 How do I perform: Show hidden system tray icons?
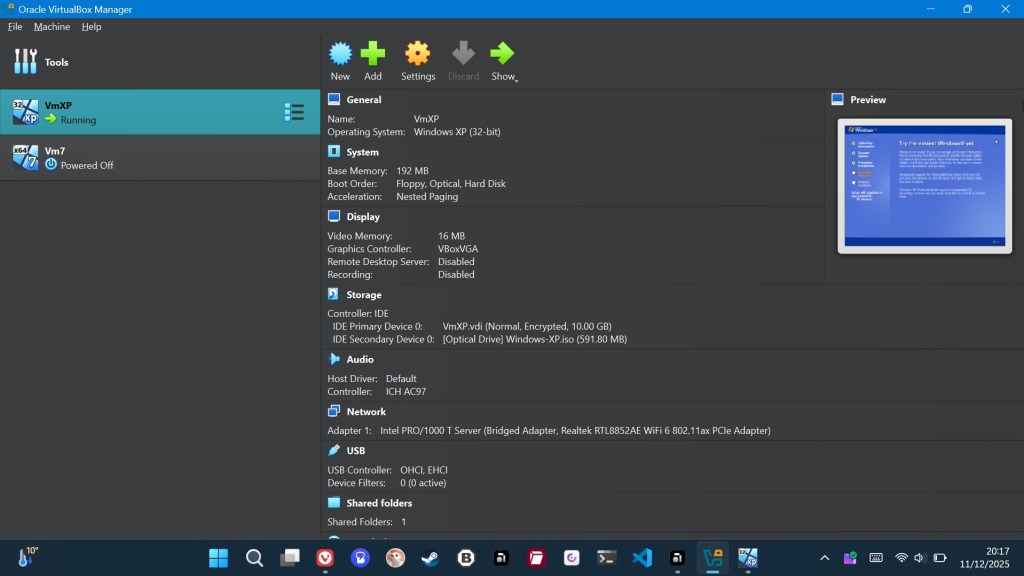tap(825, 558)
